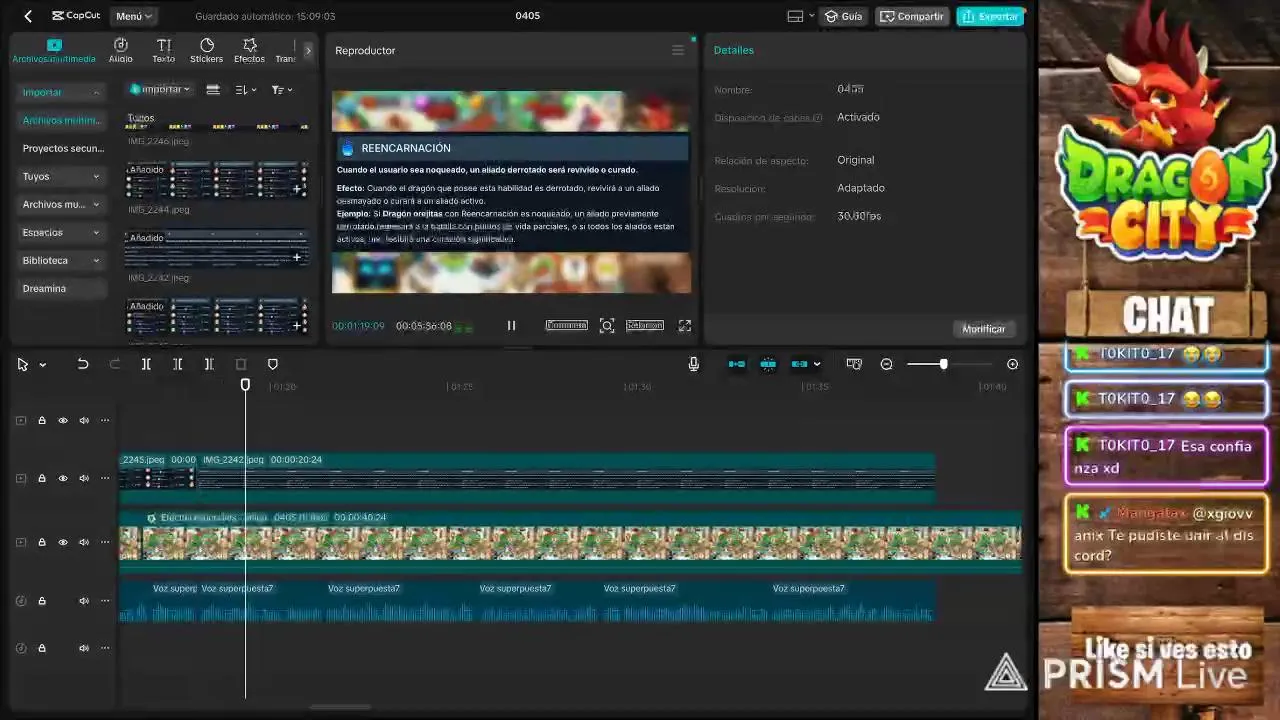Open the media filter dropdown
This screenshot has height=720, width=1280.
(x=282, y=89)
